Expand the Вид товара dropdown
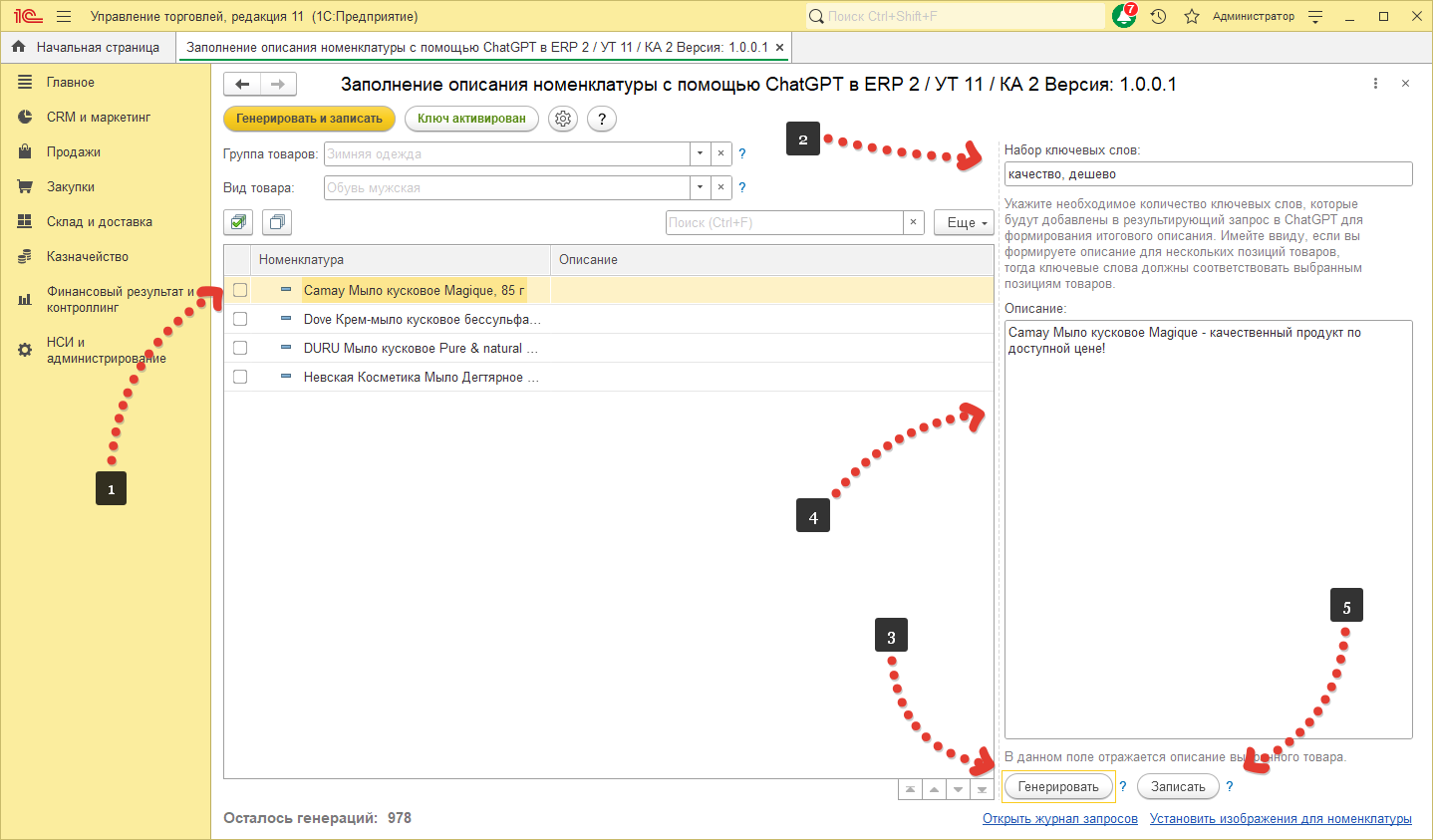 [x=700, y=187]
